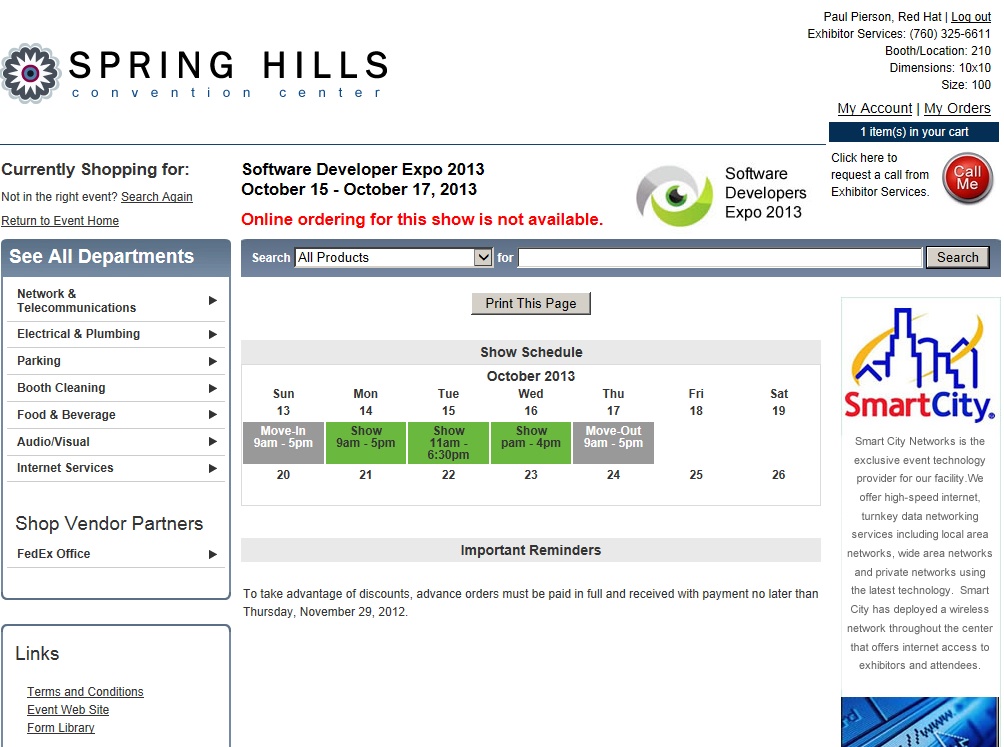
Task: Click the Print This Page button
Action: pos(530,303)
